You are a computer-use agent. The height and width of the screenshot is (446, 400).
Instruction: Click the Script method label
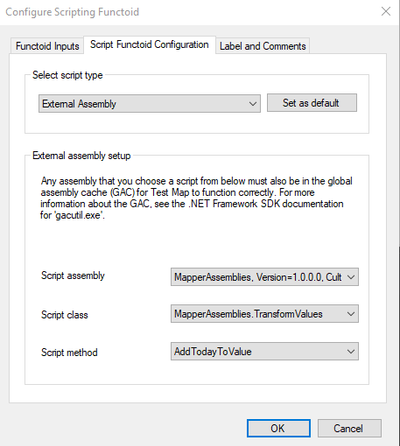pos(69,352)
